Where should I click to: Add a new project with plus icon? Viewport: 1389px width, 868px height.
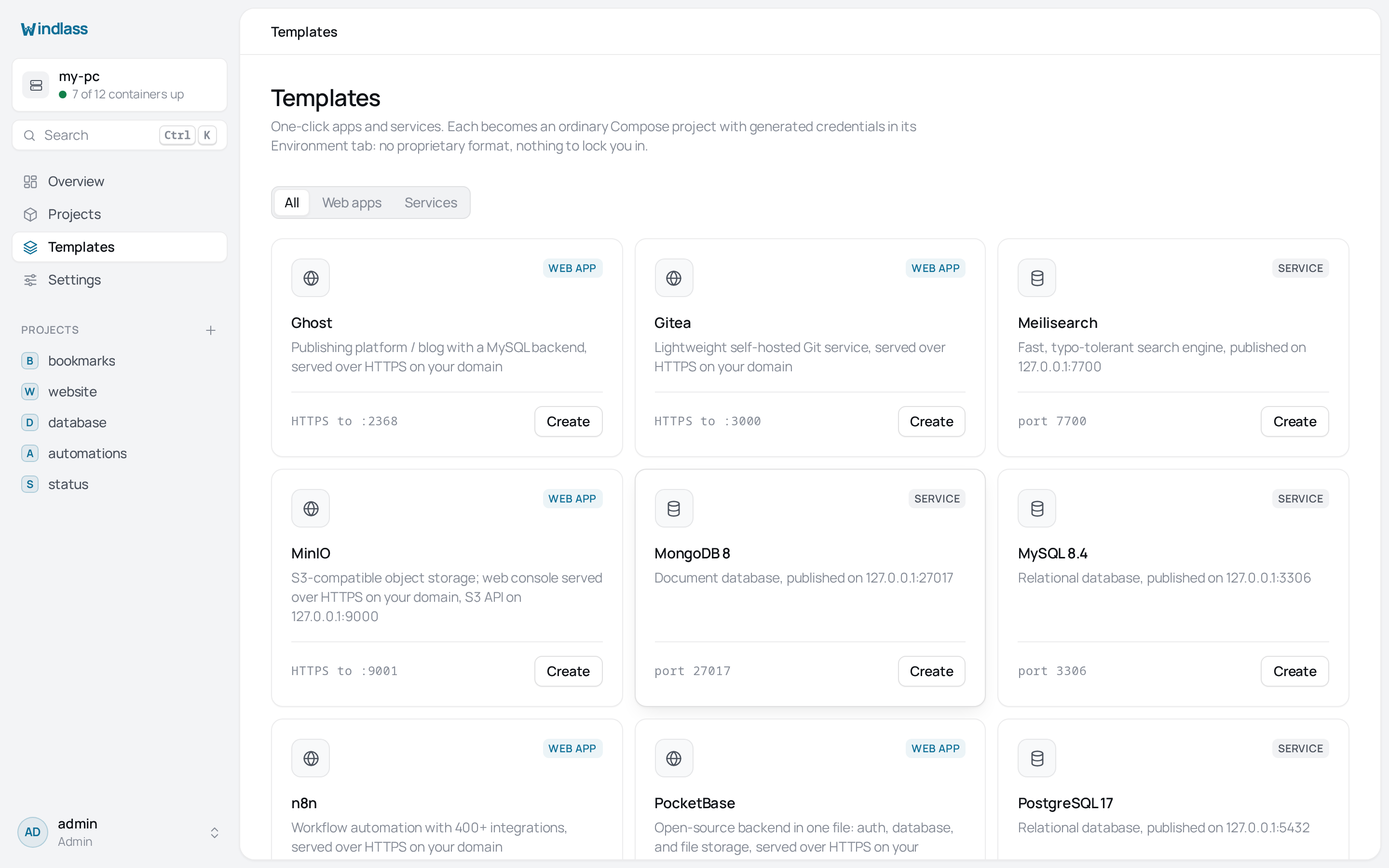point(211,330)
